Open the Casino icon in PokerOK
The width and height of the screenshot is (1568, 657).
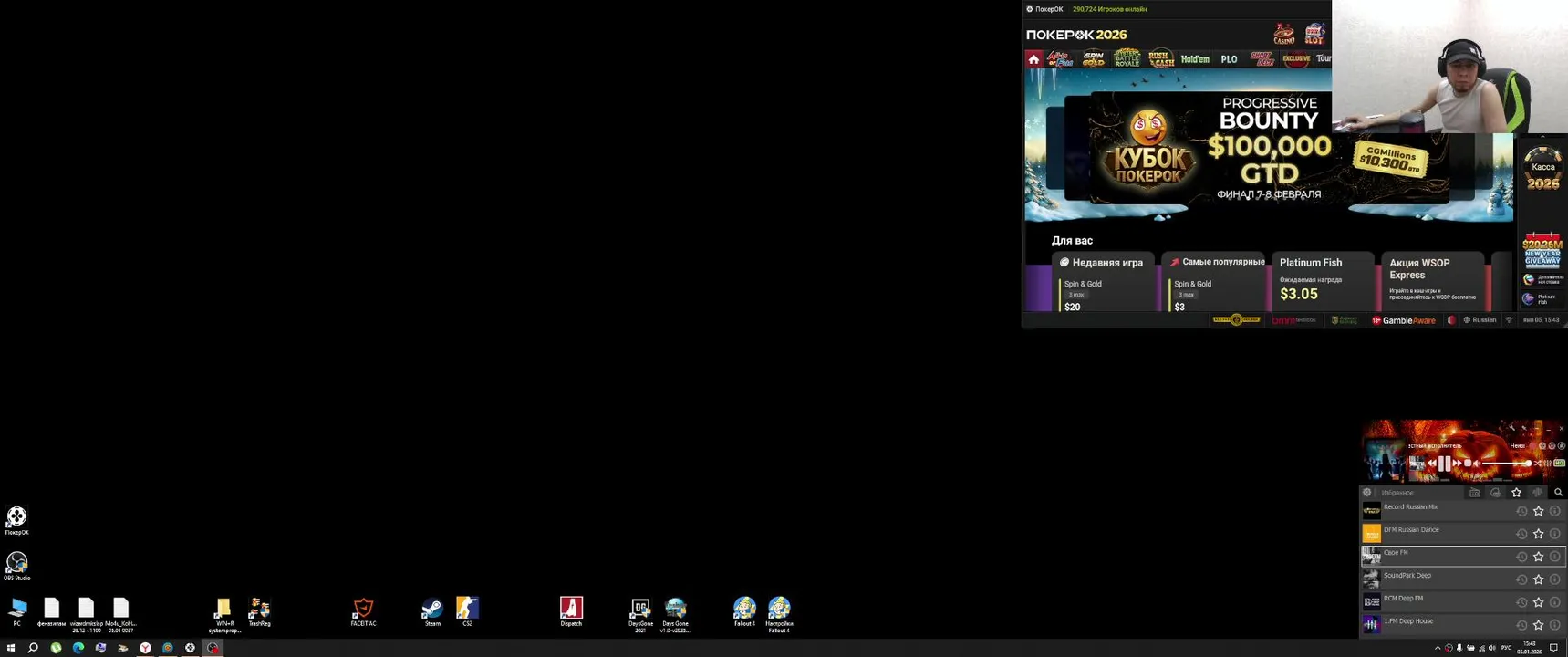1284,35
